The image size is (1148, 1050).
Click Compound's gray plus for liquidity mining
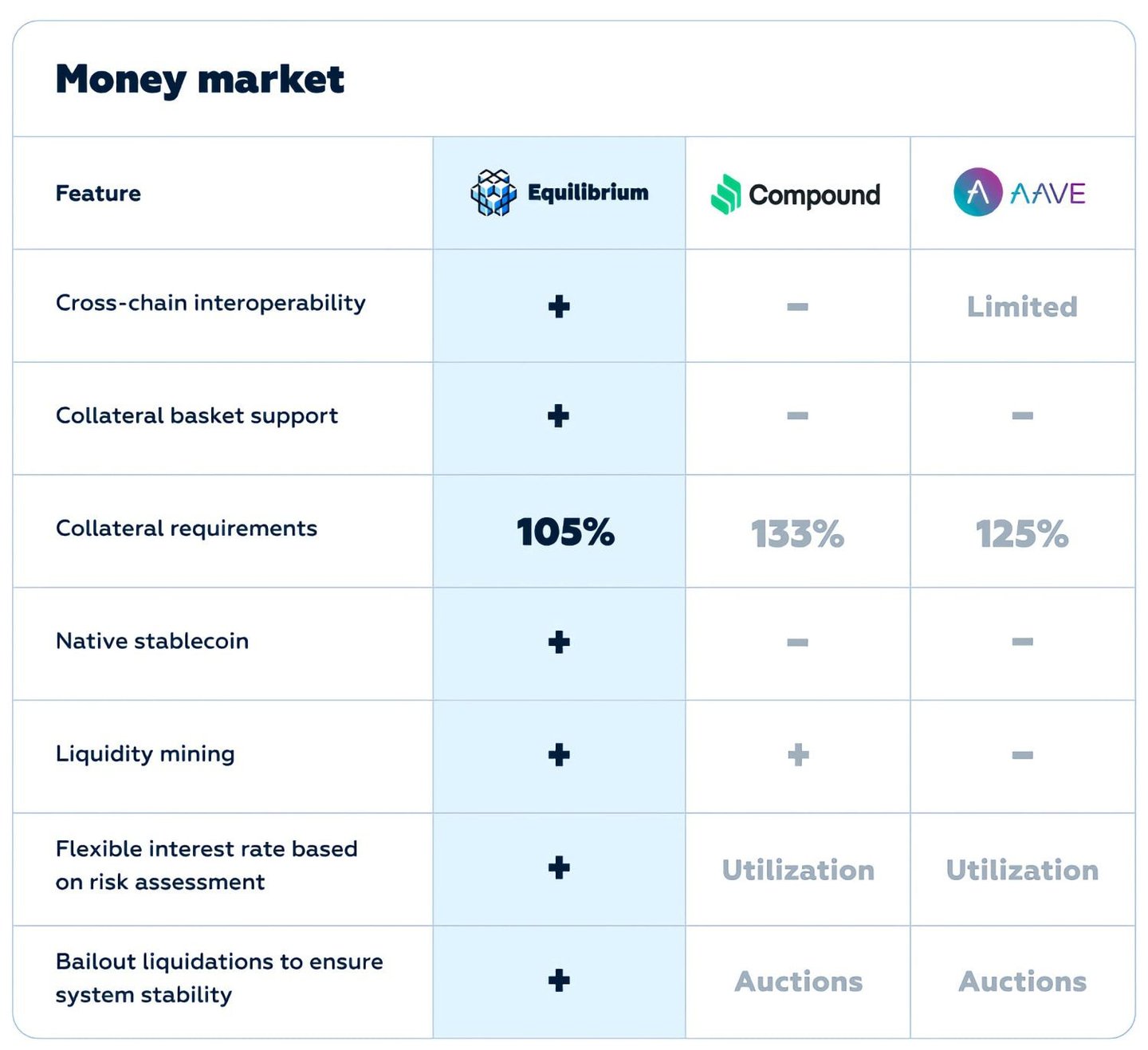pos(798,754)
